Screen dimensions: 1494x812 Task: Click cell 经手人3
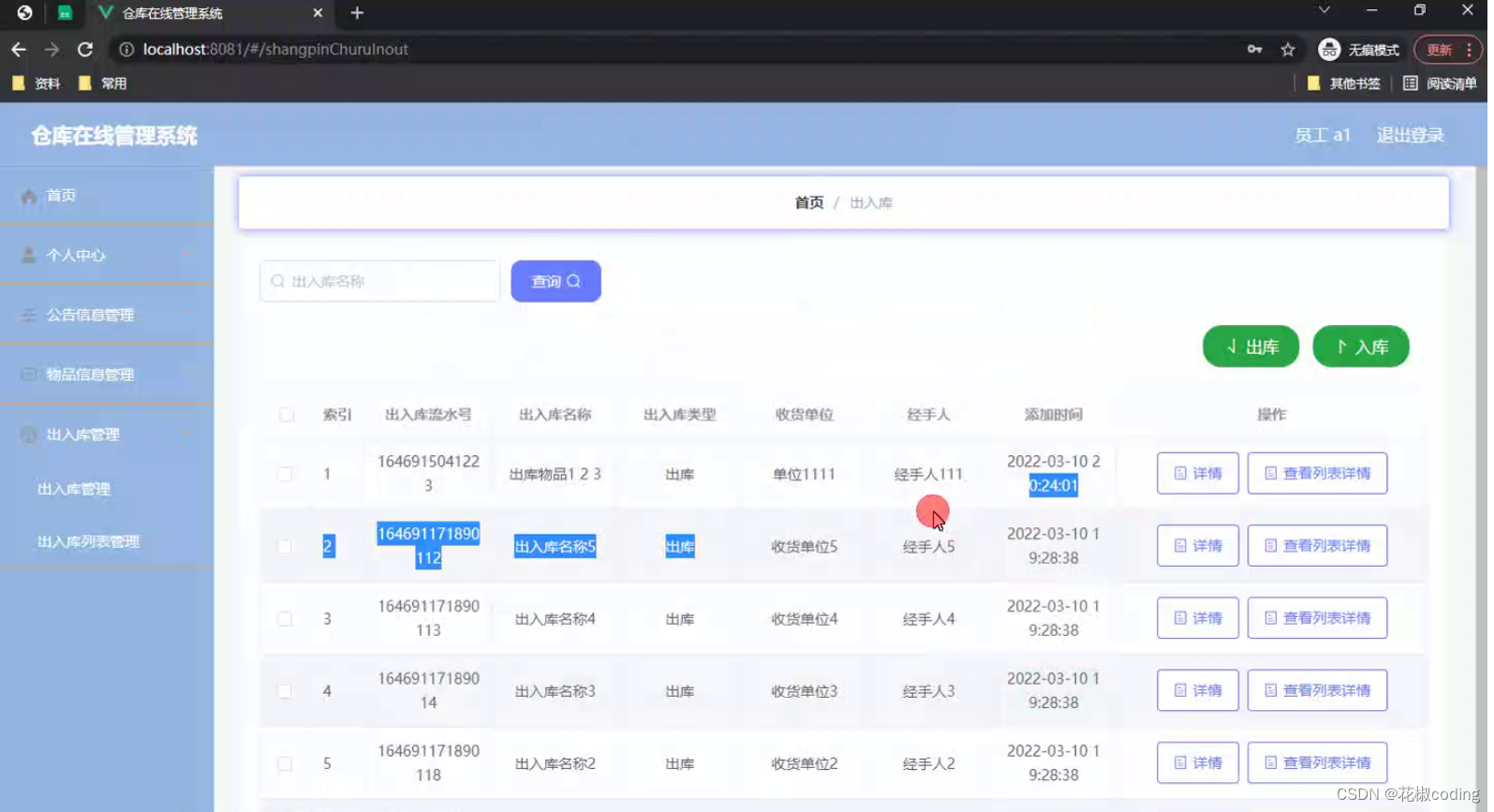(x=928, y=691)
